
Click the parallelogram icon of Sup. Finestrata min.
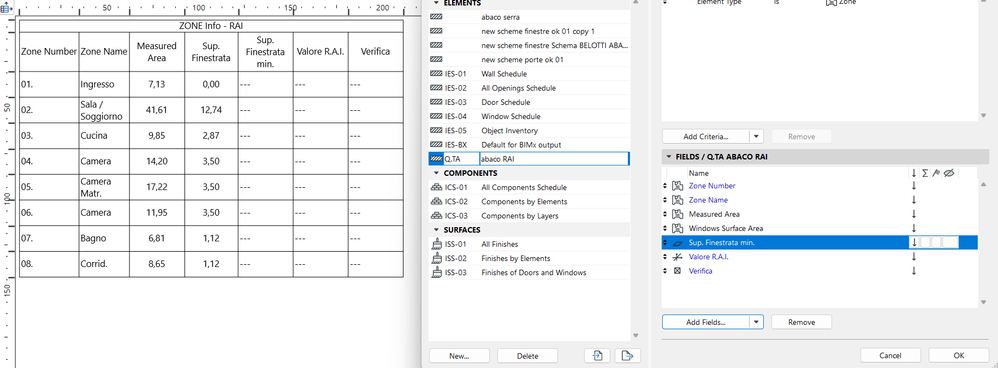[x=678, y=243]
